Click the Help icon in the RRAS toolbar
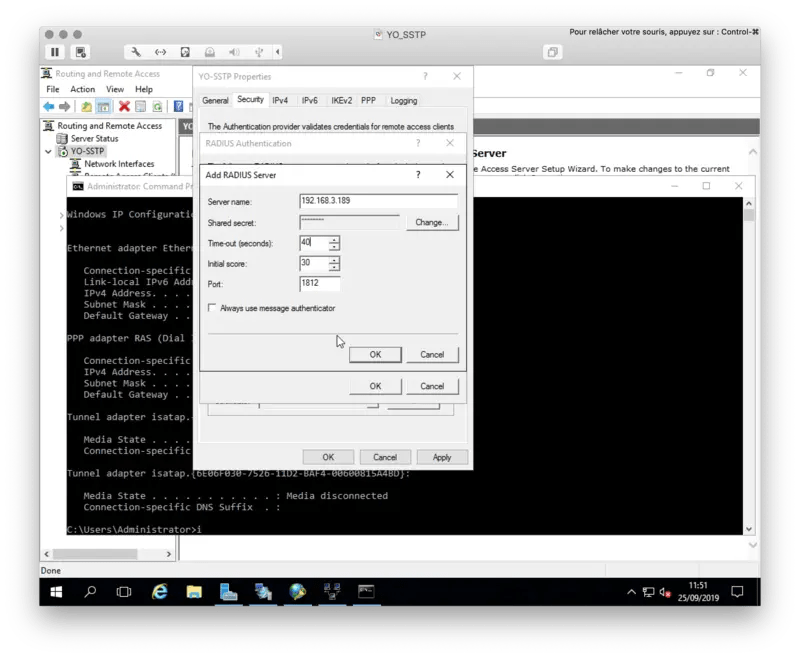This screenshot has width=800, height=658. point(178,105)
